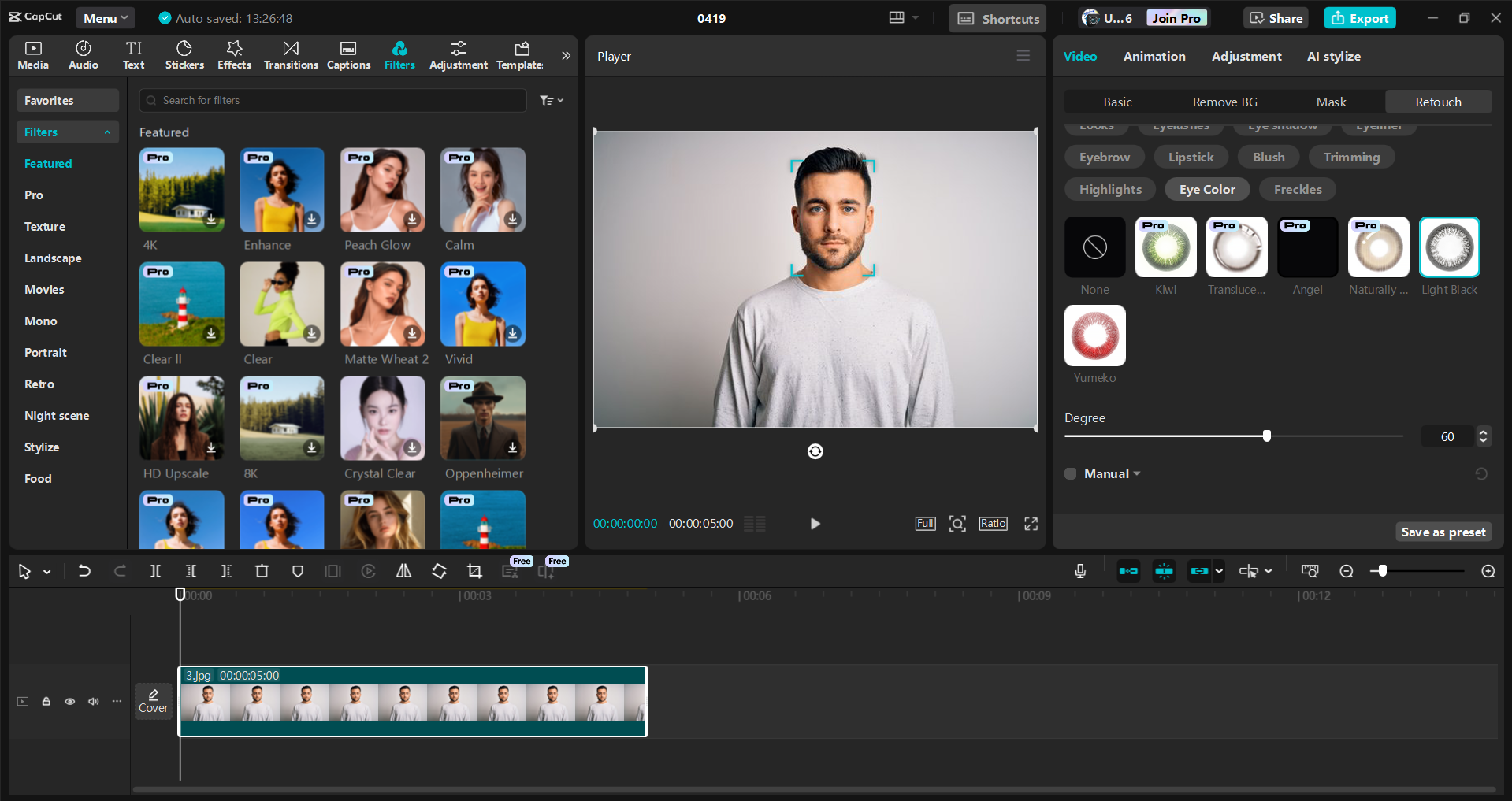1512x801 pixels.
Task: Open the Menu dropdown
Action: point(105,18)
